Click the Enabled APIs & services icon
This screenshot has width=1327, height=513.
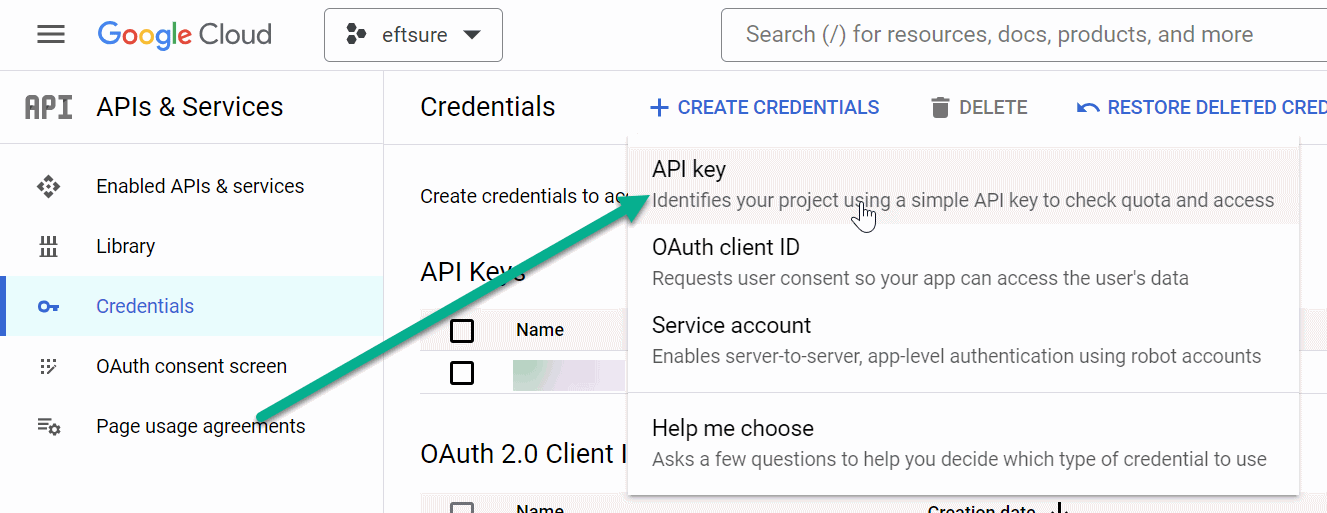[48, 186]
